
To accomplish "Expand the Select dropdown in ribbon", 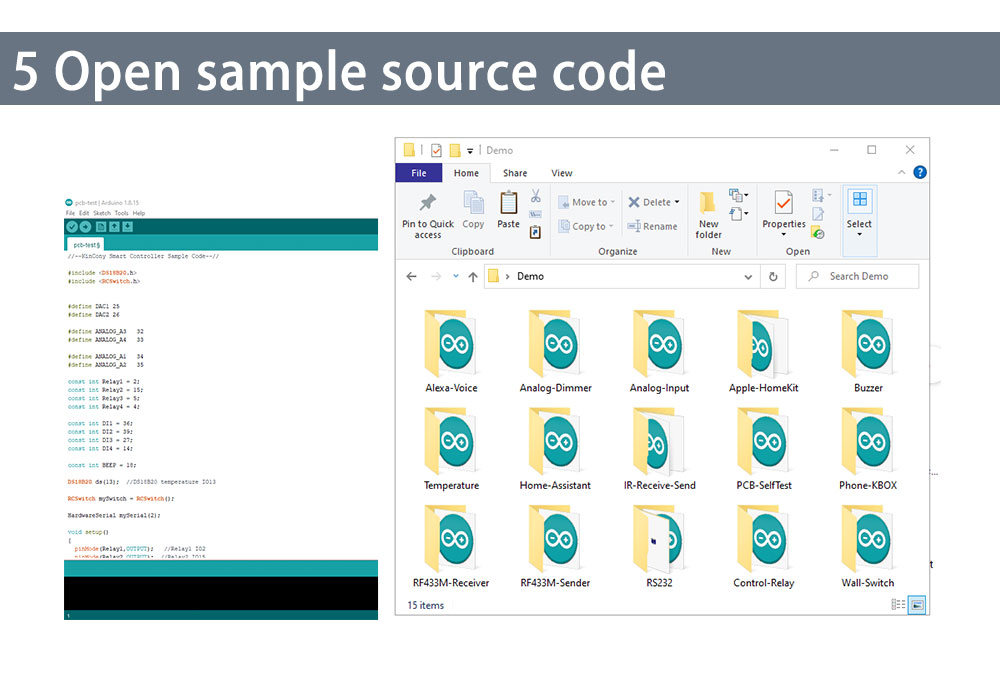I will (x=859, y=235).
